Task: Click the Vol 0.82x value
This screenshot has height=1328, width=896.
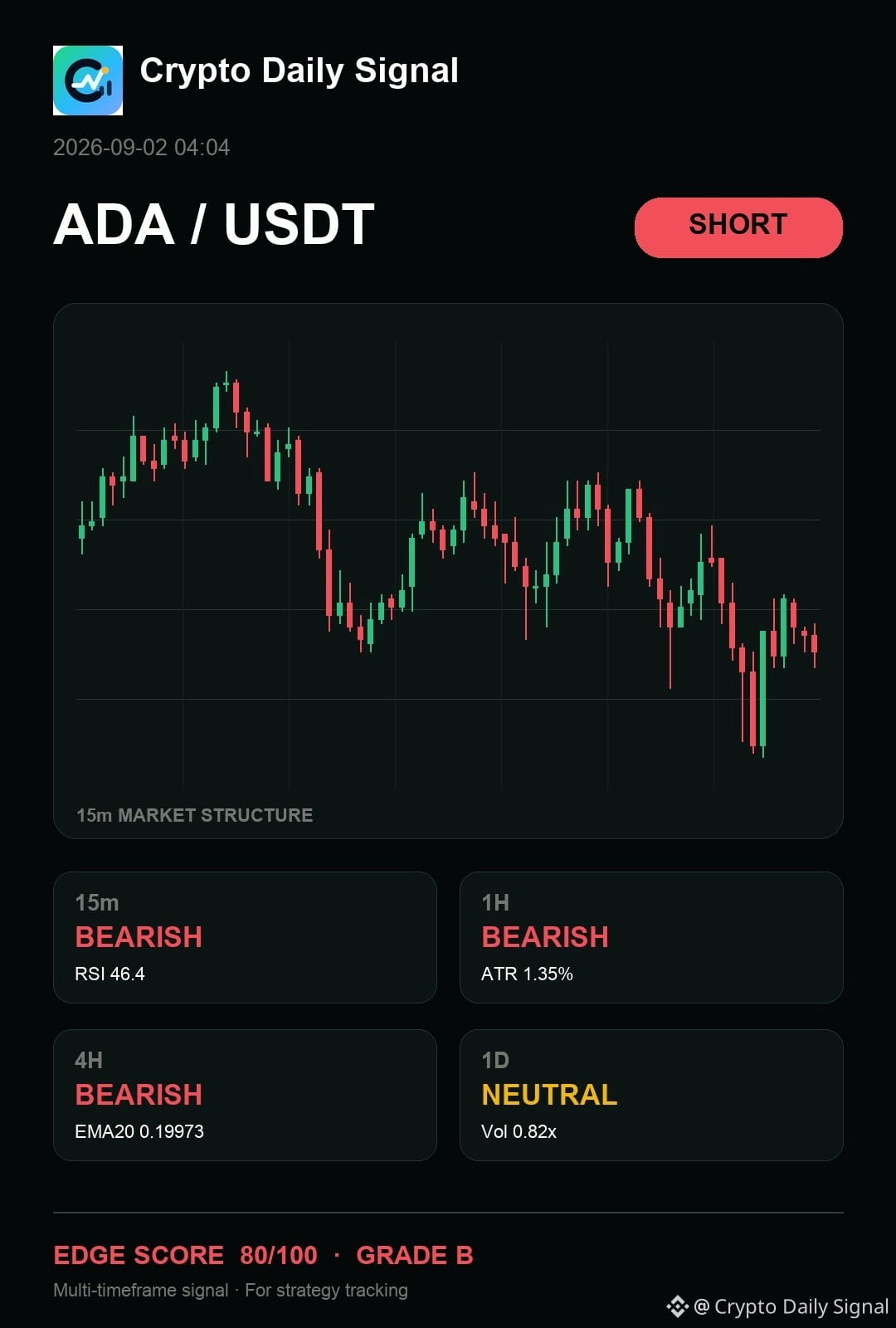Action: 519,1131
